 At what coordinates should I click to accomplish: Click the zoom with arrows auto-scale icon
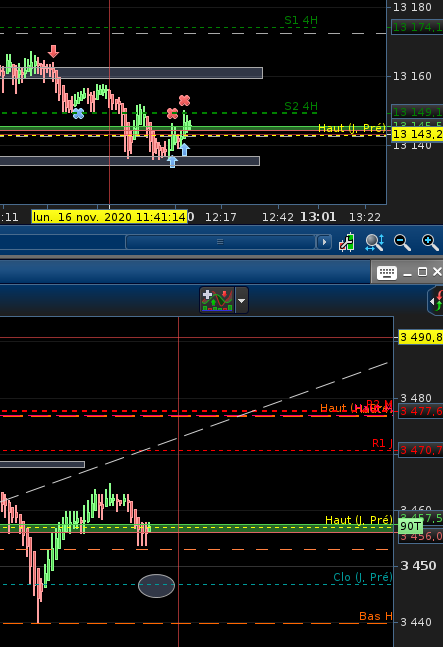coord(375,242)
